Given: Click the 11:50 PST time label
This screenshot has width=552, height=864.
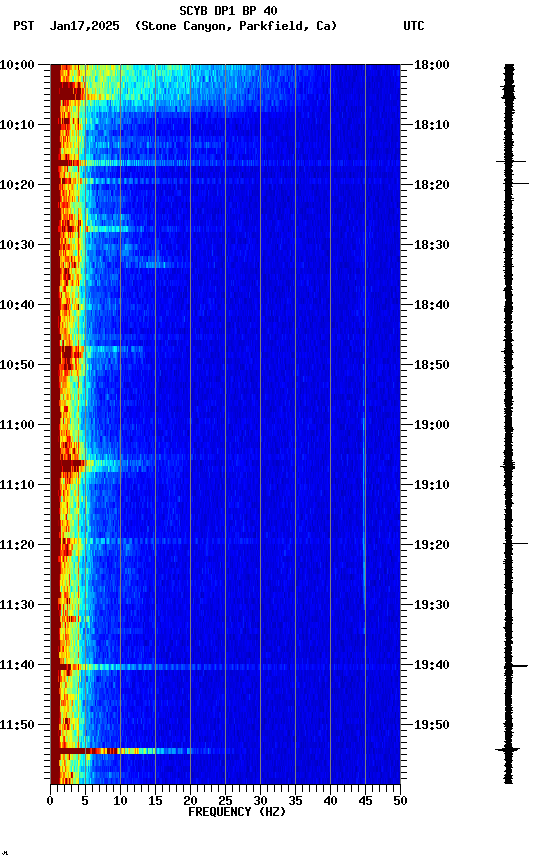Looking at the screenshot, I should [x=17, y=725].
